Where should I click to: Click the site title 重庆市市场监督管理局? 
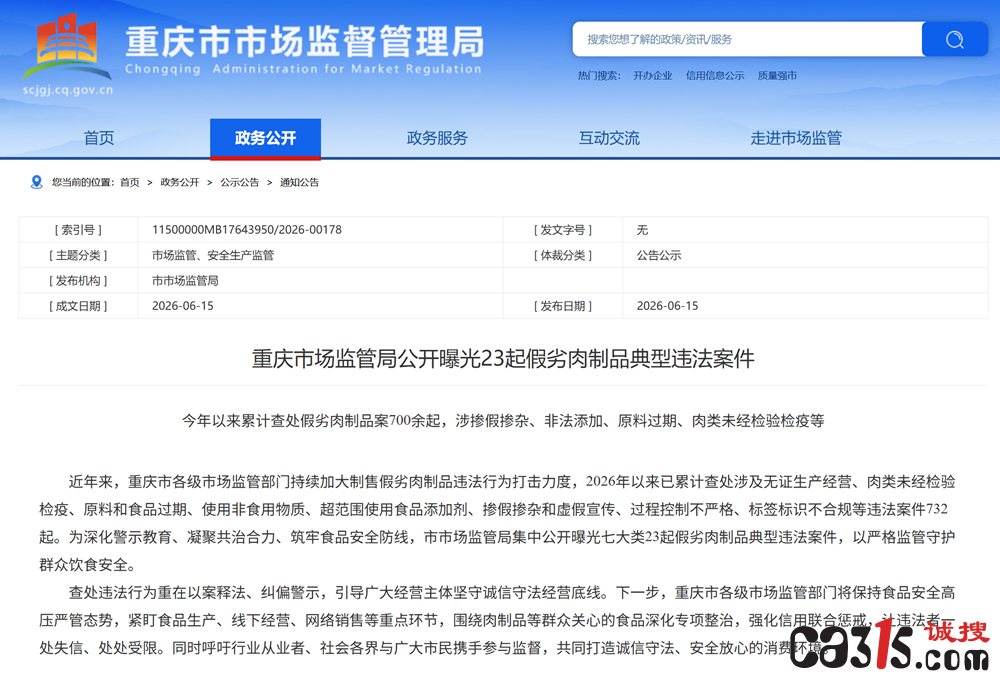tap(305, 42)
